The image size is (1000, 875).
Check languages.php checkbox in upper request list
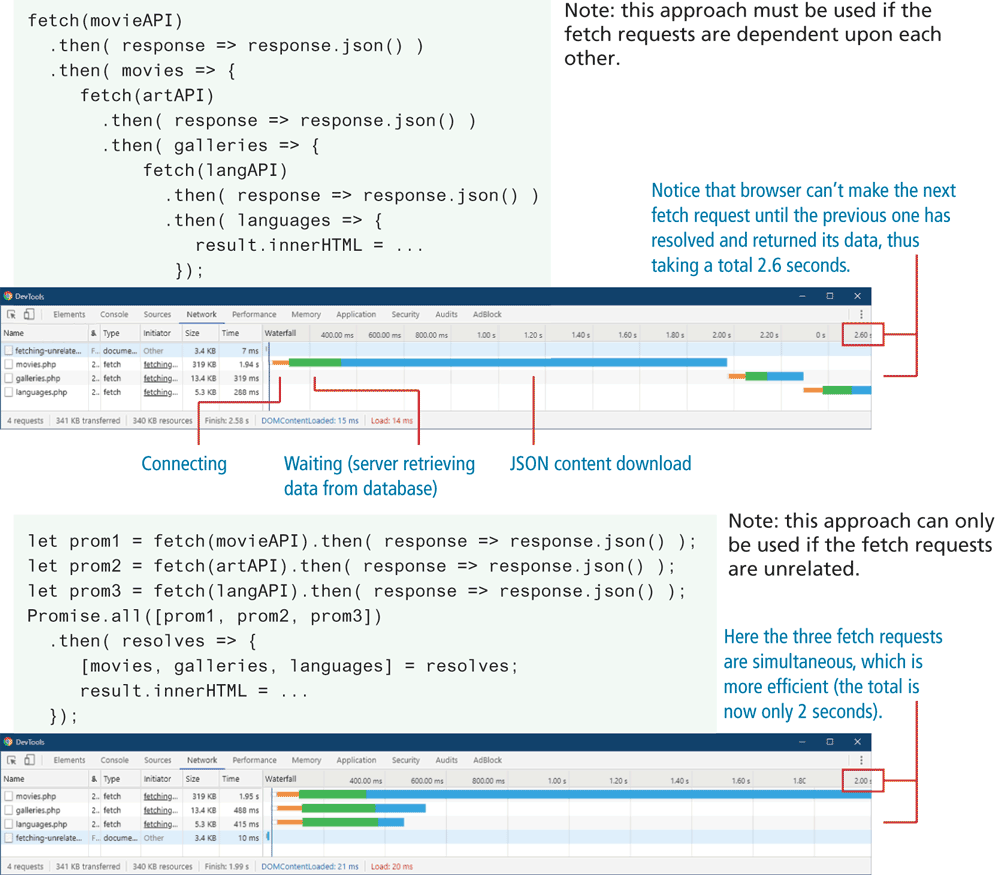coord(9,392)
